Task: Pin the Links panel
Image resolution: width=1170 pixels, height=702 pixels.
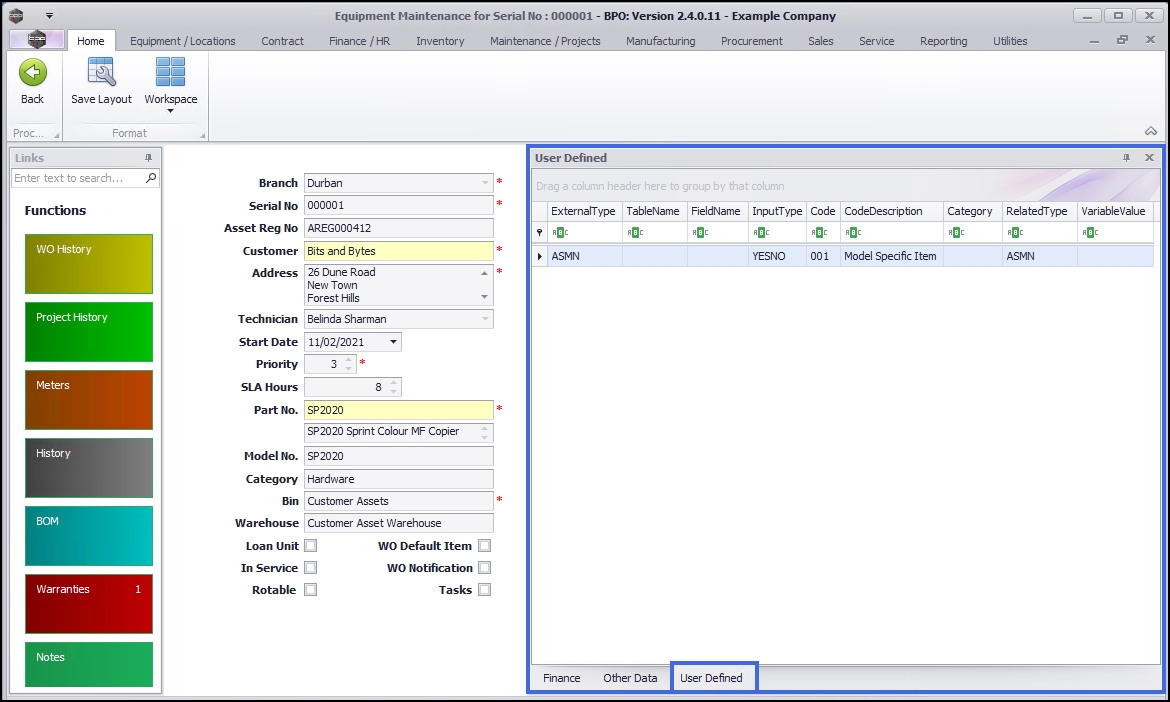Action: coord(149,158)
